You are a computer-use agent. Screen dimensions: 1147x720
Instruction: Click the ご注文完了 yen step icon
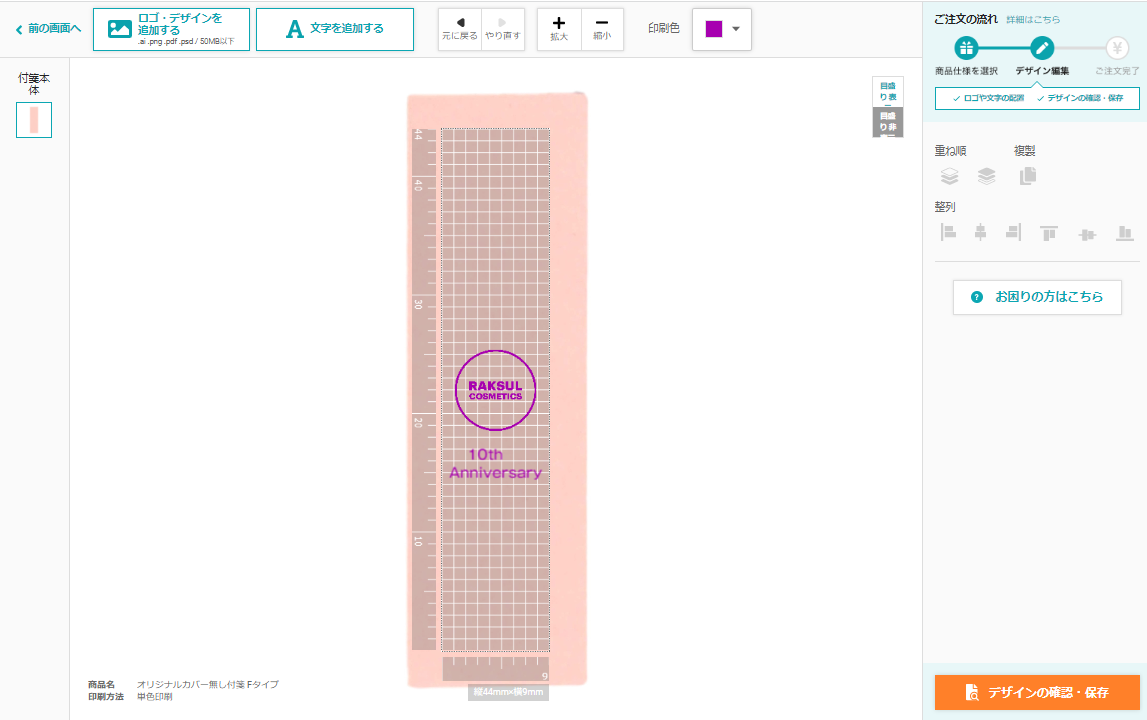(1116, 48)
